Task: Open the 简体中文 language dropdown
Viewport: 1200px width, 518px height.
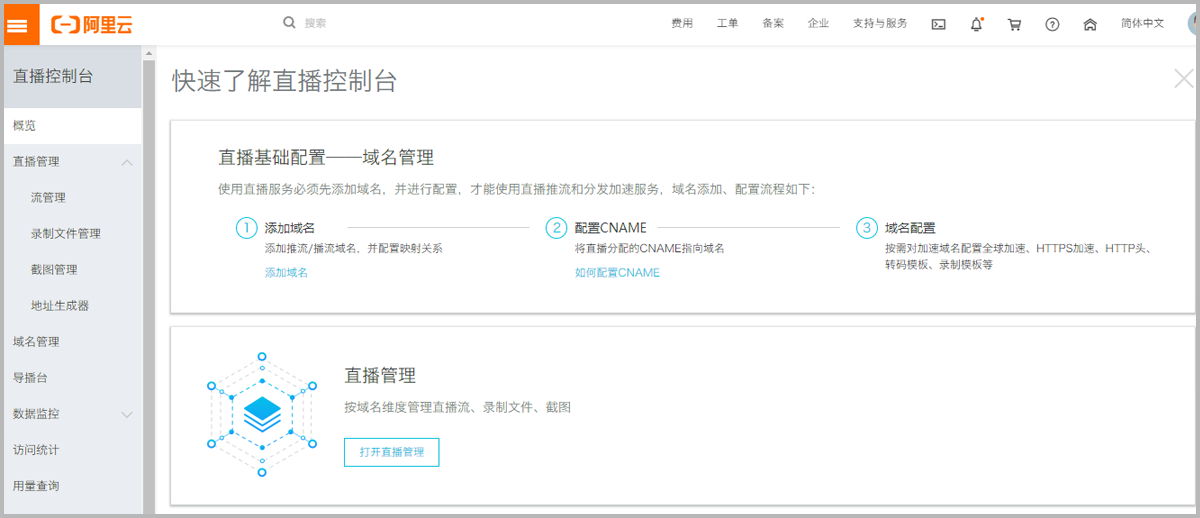Action: tap(1142, 23)
